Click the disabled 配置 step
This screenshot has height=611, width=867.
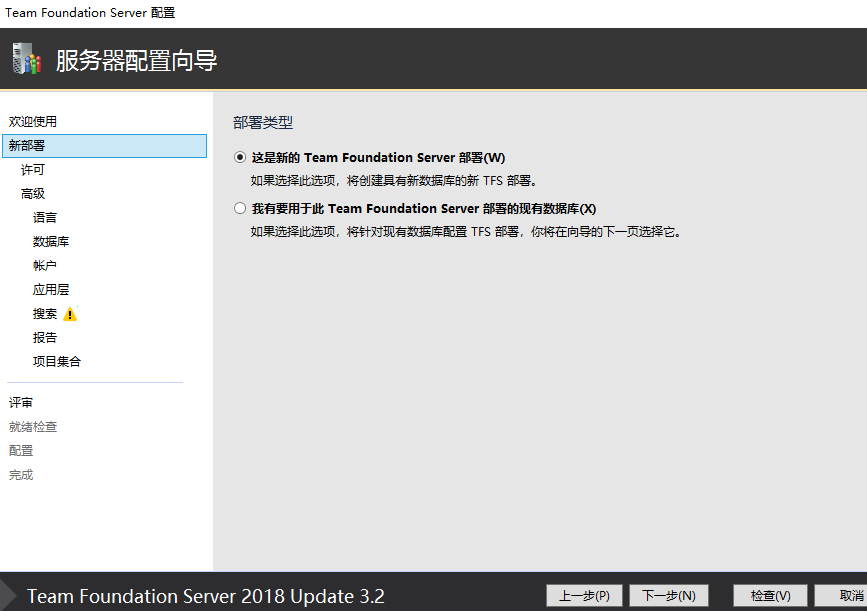(x=20, y=451)
